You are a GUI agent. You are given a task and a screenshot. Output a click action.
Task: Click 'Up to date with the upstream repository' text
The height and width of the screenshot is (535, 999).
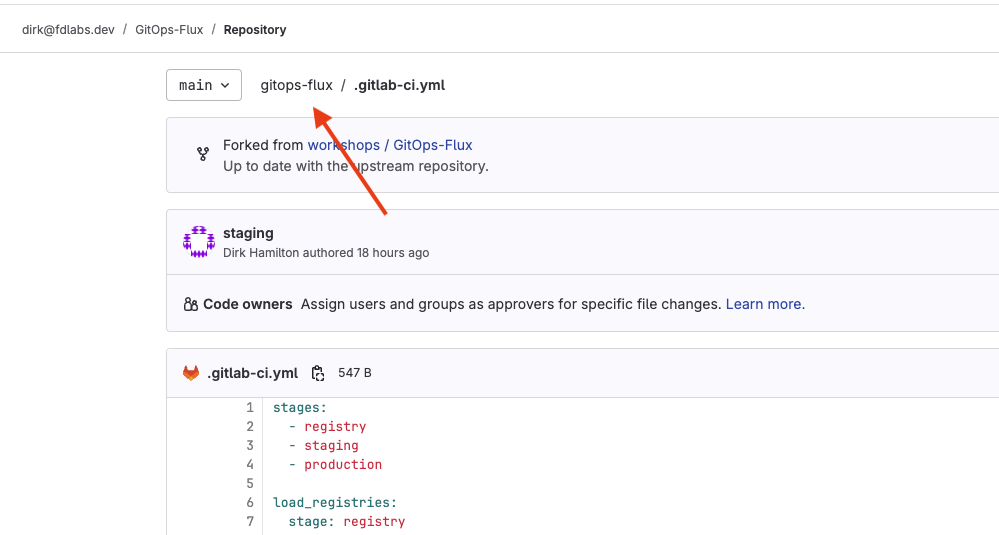[x=356, y=166]
